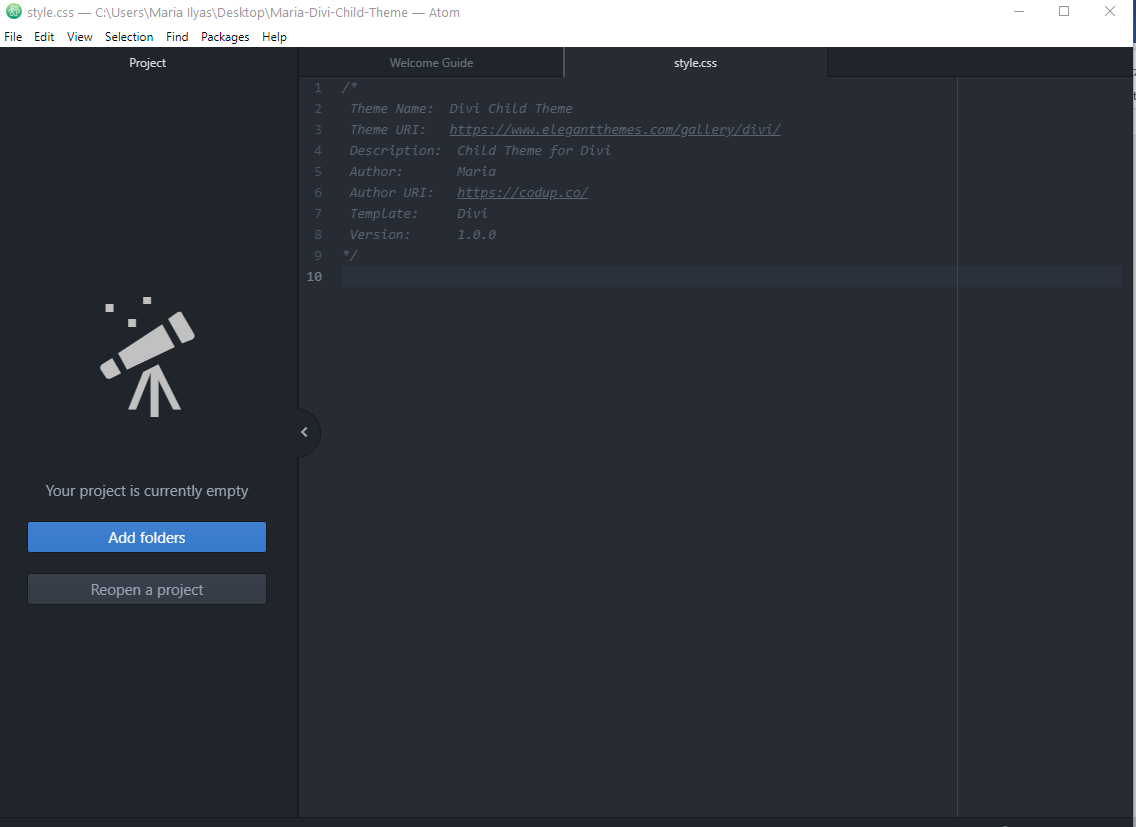Click the Project panel header
1136x827 pixels.
click(148, 63)
